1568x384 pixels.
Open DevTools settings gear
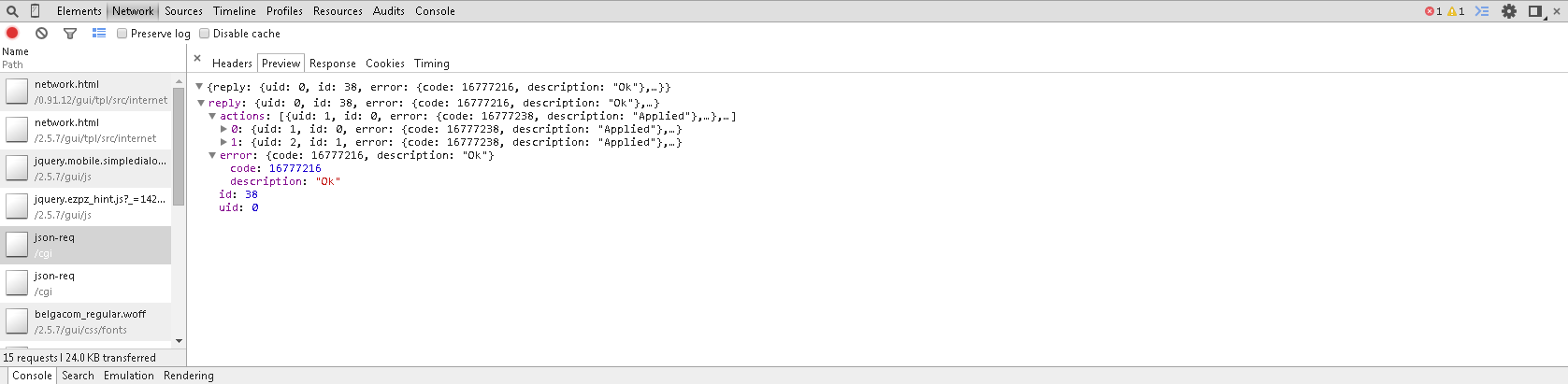point(1509,11)
